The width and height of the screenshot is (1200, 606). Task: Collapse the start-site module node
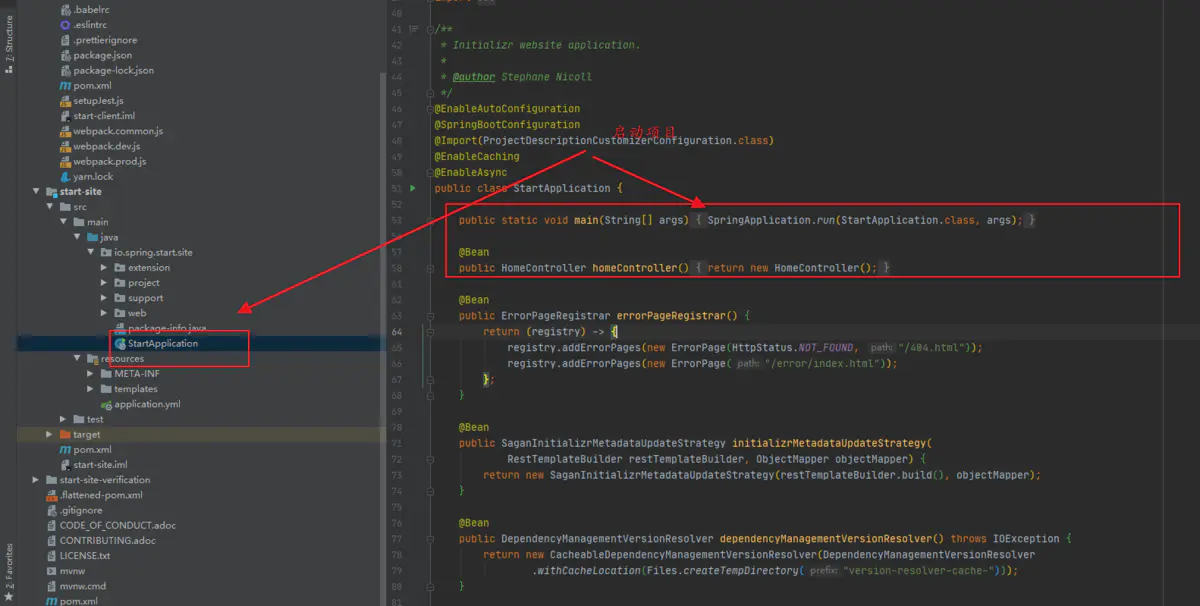(x=37, y=192)
